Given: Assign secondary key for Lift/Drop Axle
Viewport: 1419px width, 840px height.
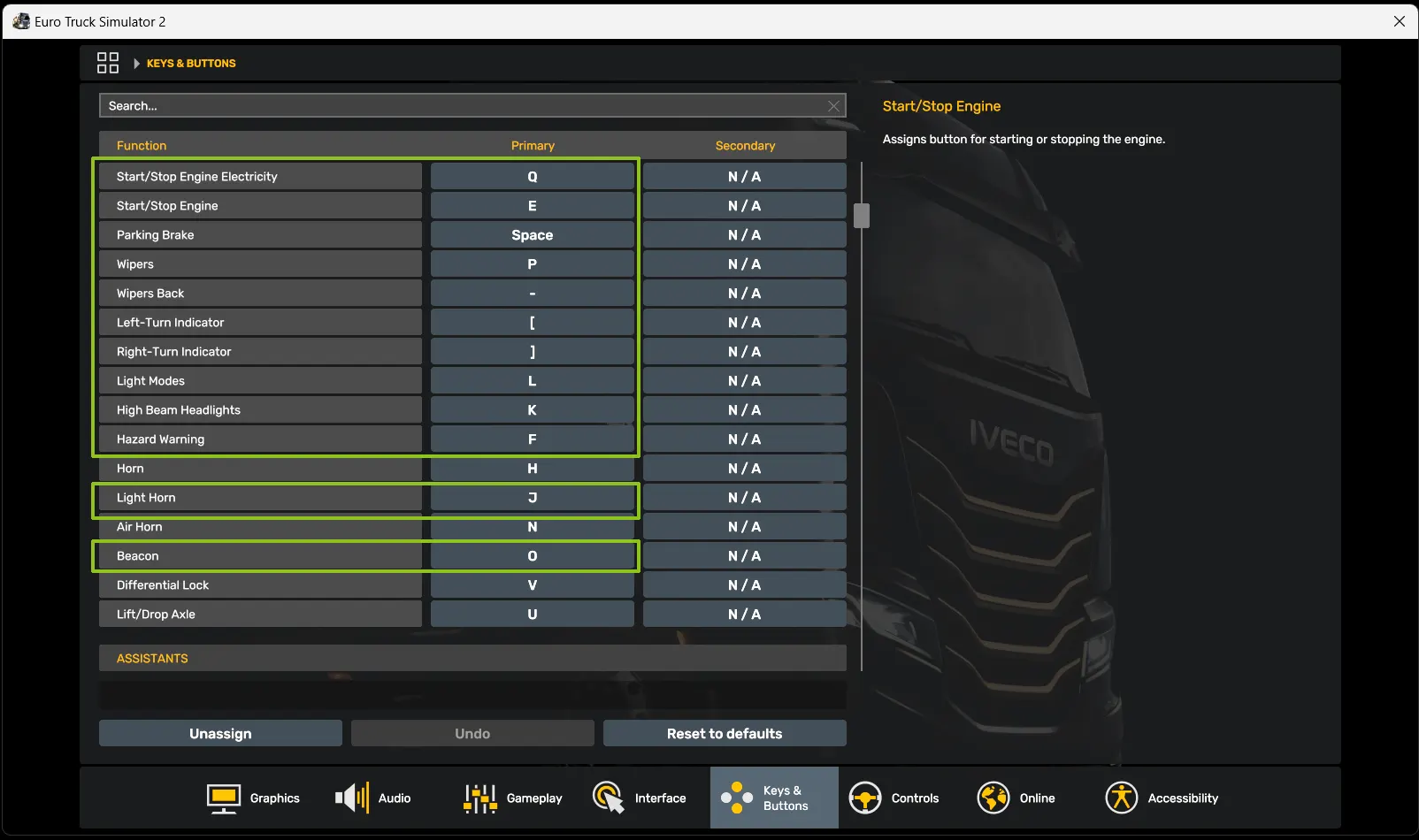Looking at the screenshot, I should coord(745,615).
